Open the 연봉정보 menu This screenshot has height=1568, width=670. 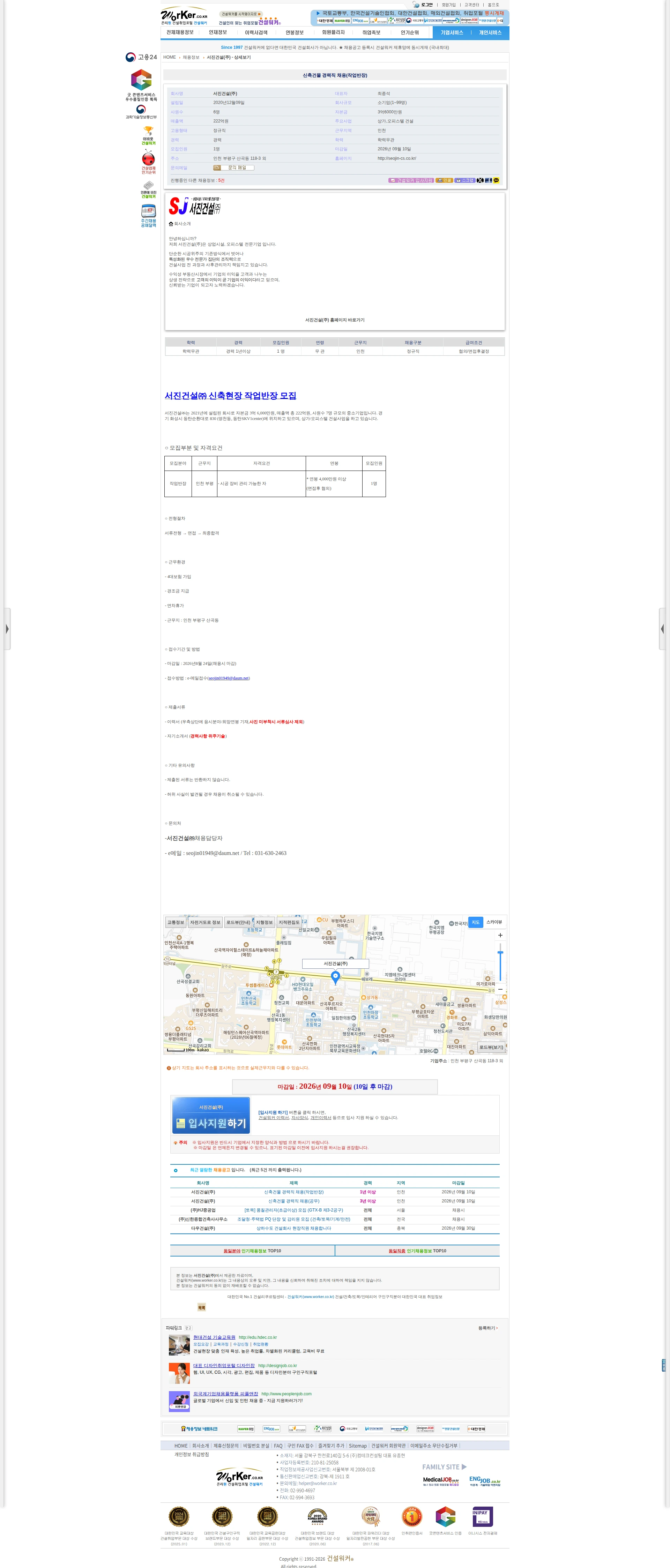pyautogui.click(x=294, y=32)
